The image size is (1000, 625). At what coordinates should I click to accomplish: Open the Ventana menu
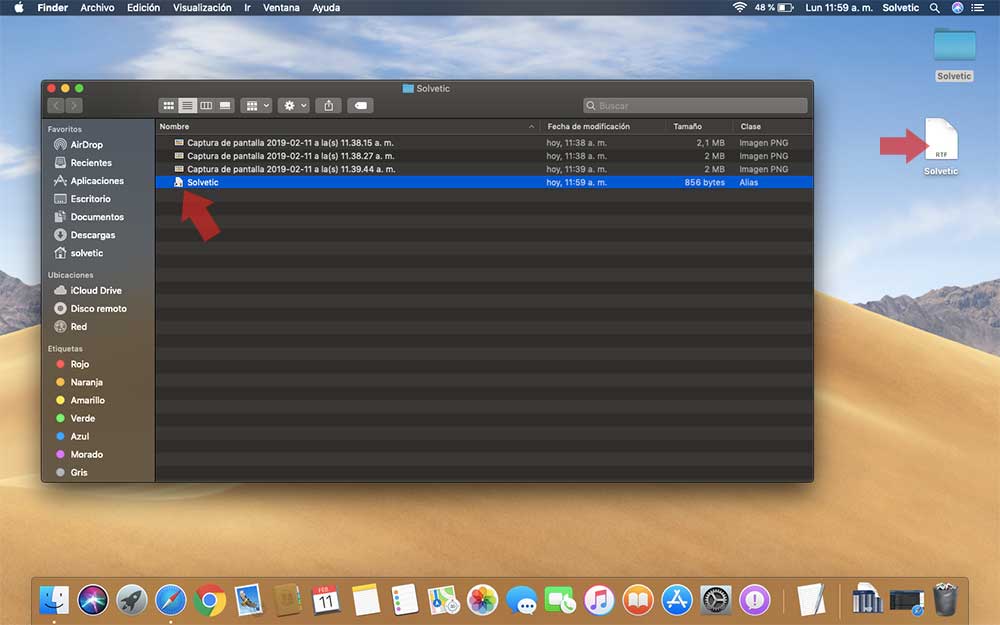tap(281, 8)
